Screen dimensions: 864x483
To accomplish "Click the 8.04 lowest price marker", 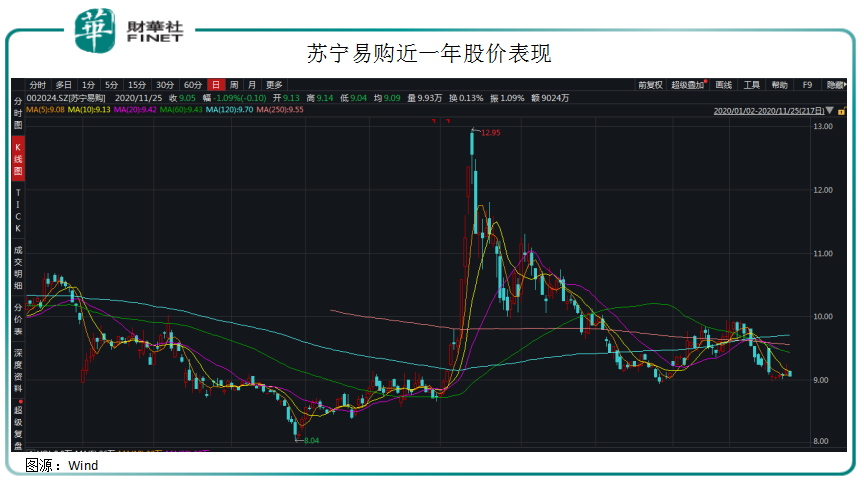I will pos(311,441).
